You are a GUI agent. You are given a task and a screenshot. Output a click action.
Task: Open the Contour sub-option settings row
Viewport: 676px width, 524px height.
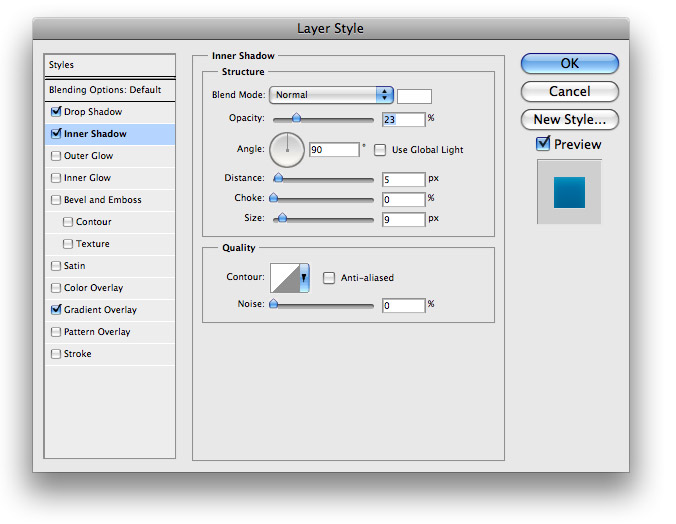(x=110, y=222)
